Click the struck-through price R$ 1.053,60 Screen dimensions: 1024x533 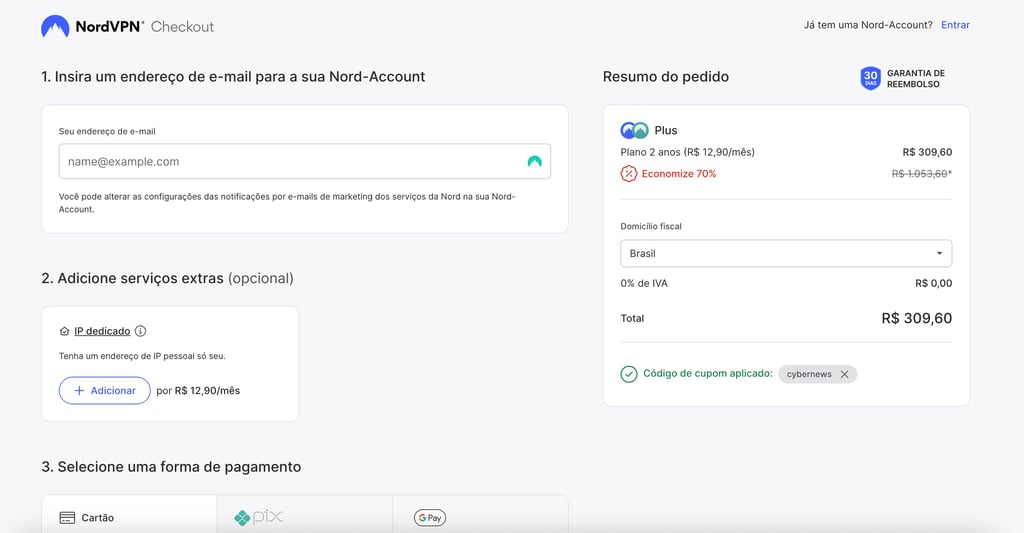pyautogui.click(x=921, y=174)
